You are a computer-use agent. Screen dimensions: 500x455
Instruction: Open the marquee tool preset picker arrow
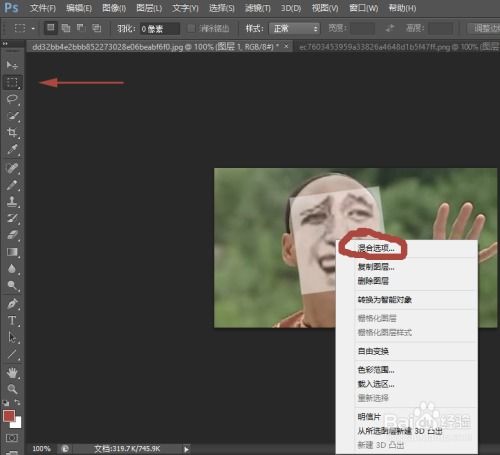point(33,29)
